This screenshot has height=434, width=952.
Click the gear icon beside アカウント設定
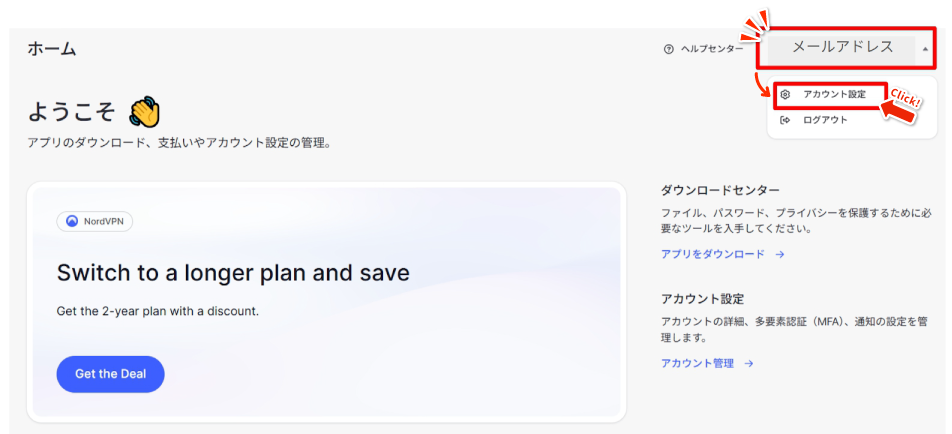pyautogui.click(x=786, y=94)
